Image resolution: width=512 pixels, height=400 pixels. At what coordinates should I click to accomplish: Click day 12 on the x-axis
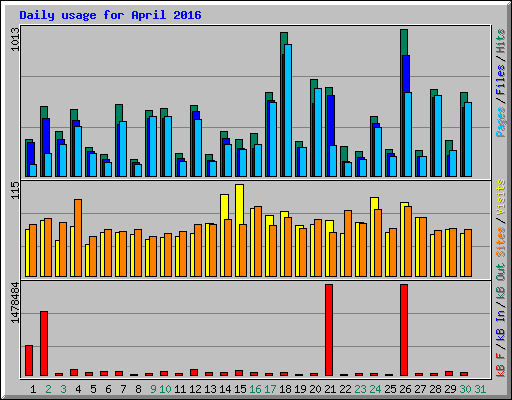click(x=195, y=389)
